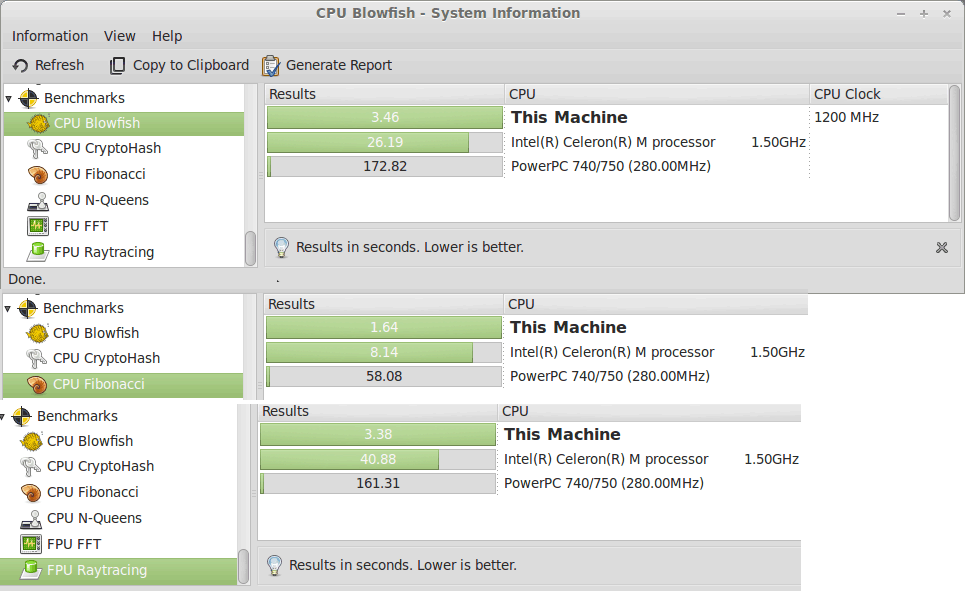The height and width of the screenshot is (591, 965).
Task: Select CPU Fibonacci icon in the bottom tree
Action: click(x=31, y=492)
